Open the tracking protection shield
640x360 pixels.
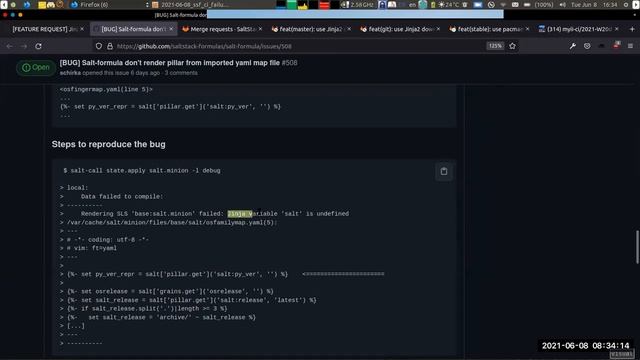99,46
